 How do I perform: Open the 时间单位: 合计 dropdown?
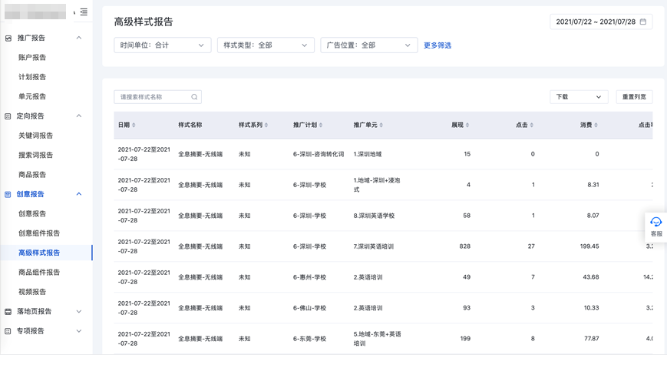click(x=162, y=45)
